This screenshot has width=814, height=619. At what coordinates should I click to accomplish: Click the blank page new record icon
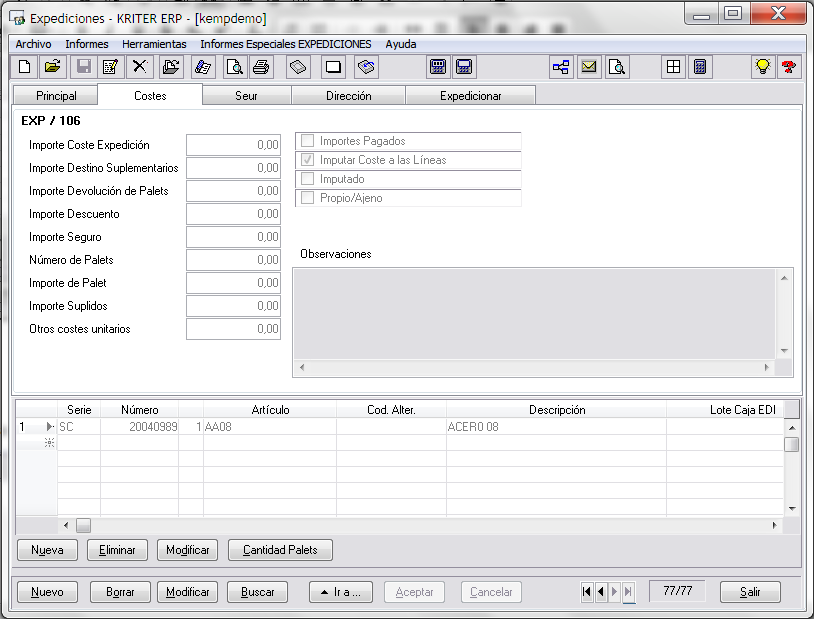click(24, 67)
